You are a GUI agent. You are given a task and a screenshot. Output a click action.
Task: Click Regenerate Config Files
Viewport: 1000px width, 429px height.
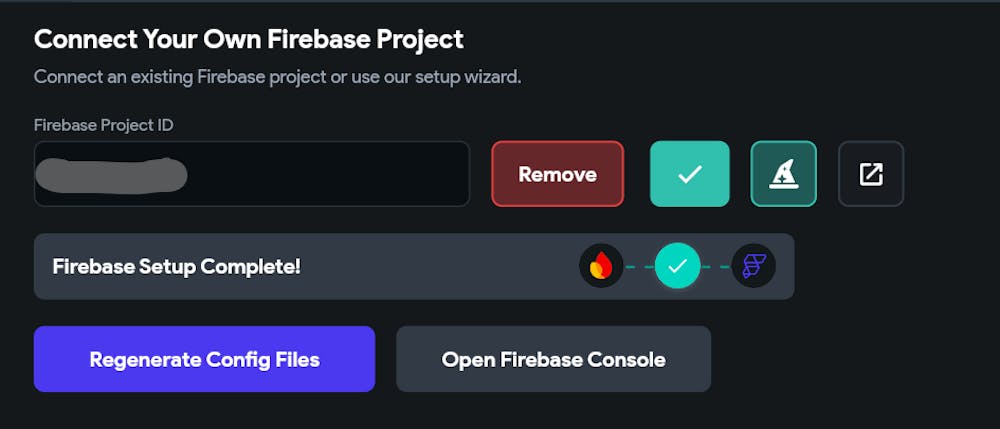pos(204,359)
